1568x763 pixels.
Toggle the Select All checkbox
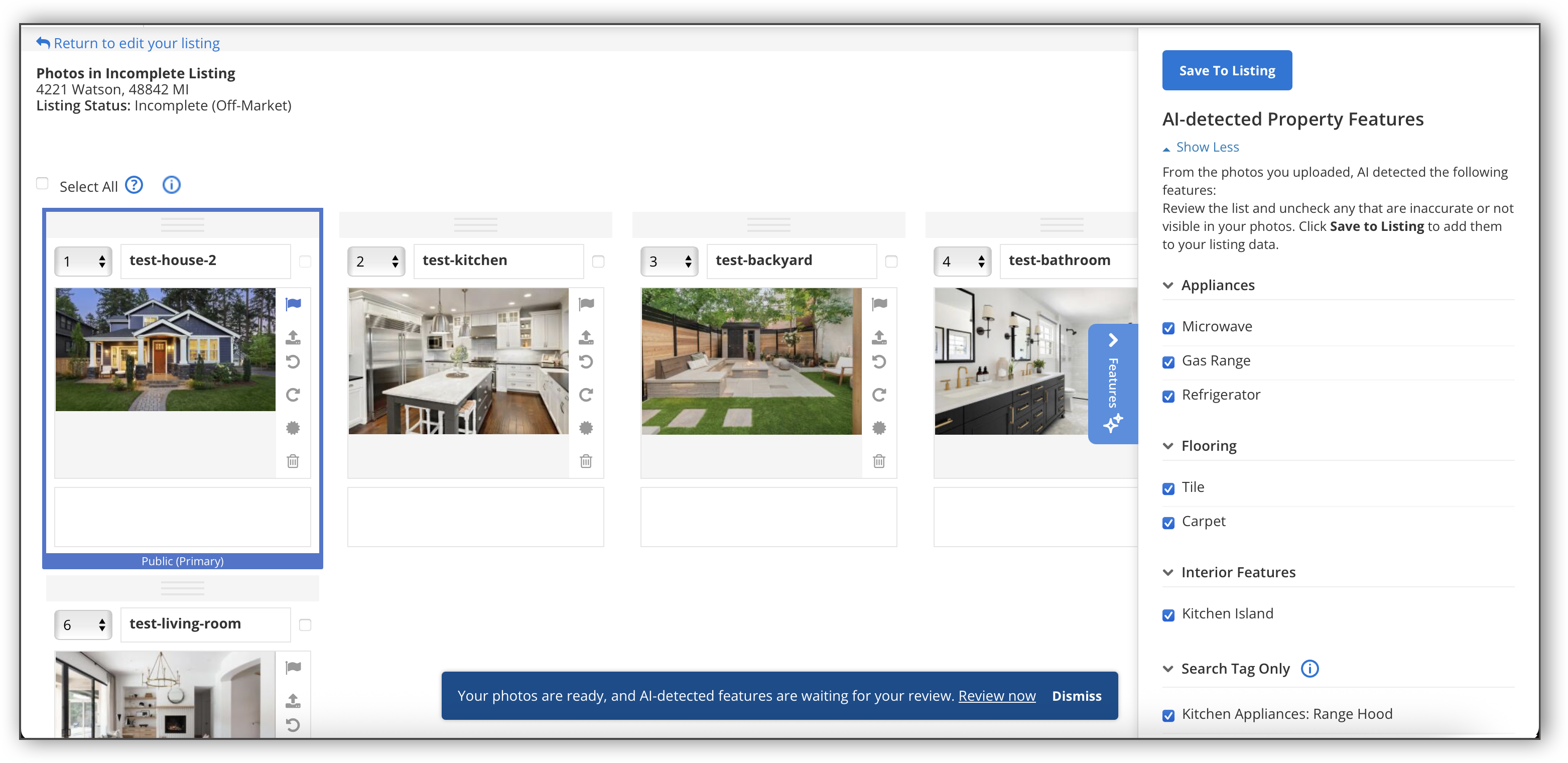point(42,184)
